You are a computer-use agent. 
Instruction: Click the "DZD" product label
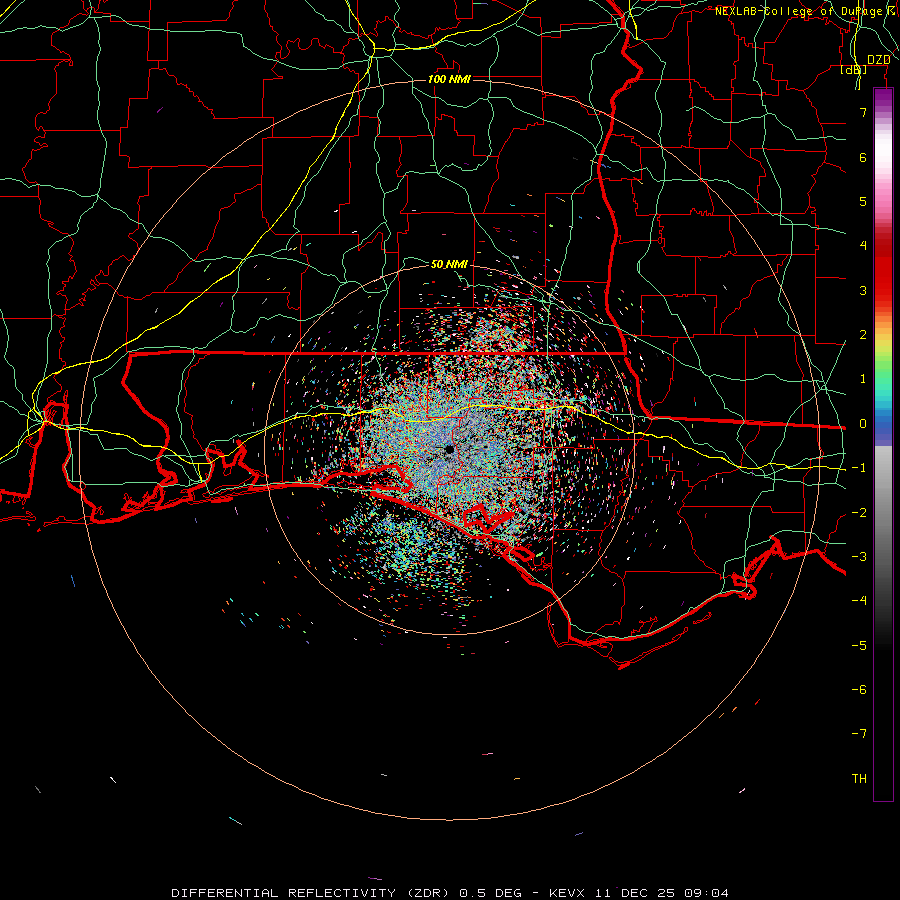(x=879, y=59)
